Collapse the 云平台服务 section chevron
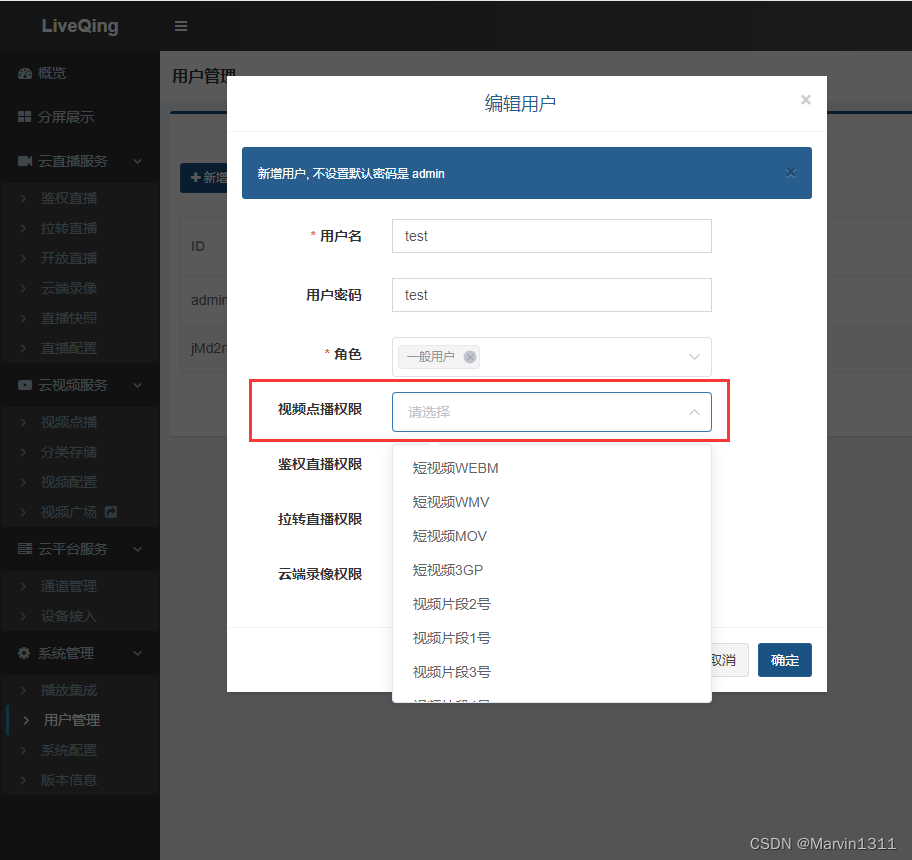912x860 pixels. 138,549
